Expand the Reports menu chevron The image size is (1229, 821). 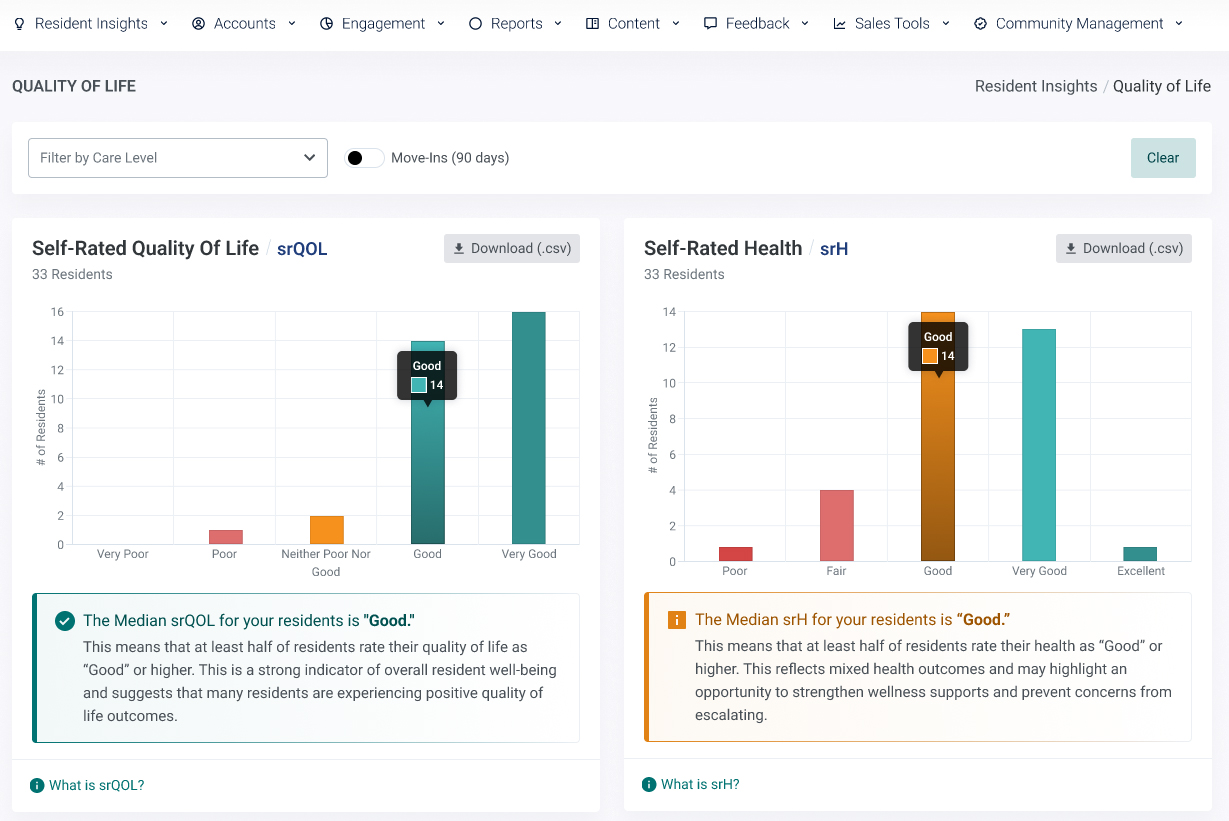(558, 23)
